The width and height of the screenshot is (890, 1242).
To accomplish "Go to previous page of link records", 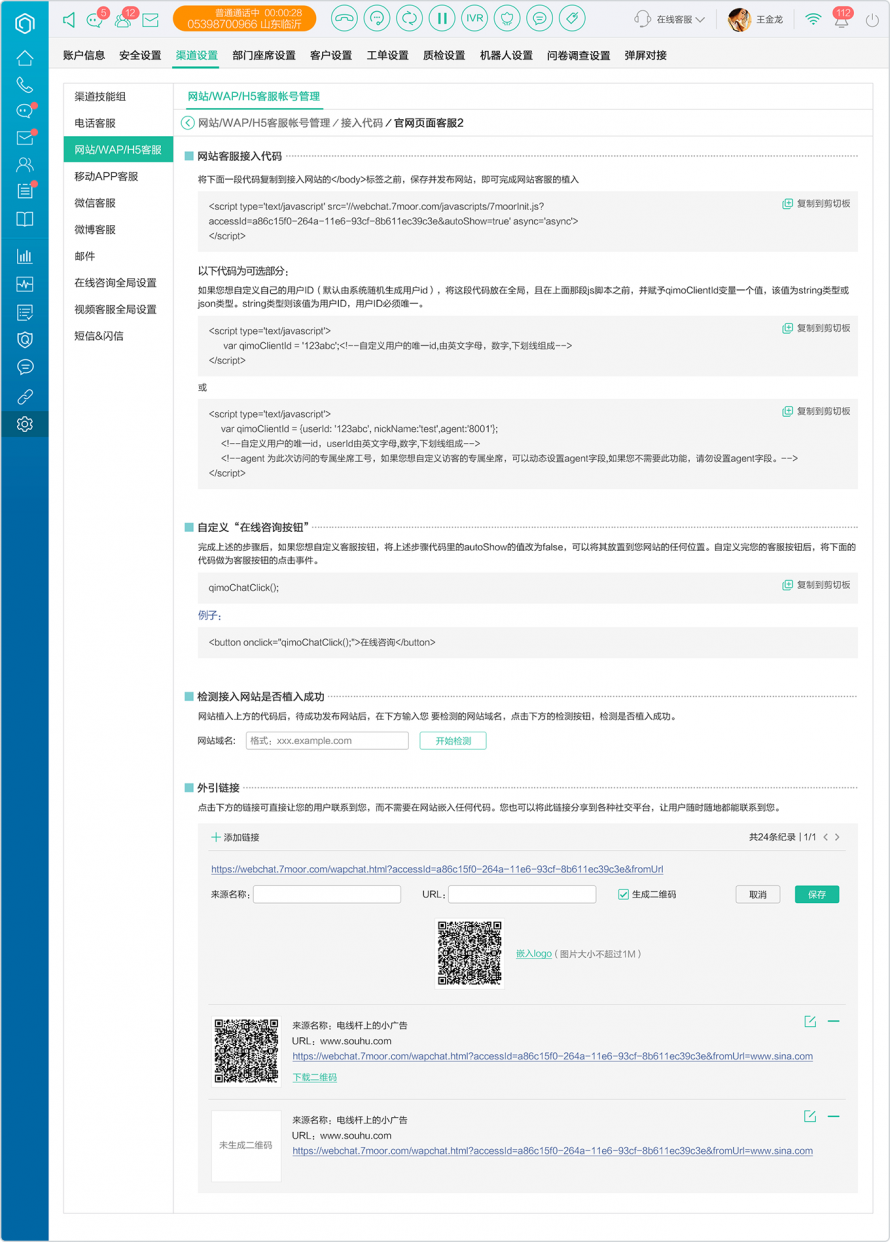I will point(826,837).
